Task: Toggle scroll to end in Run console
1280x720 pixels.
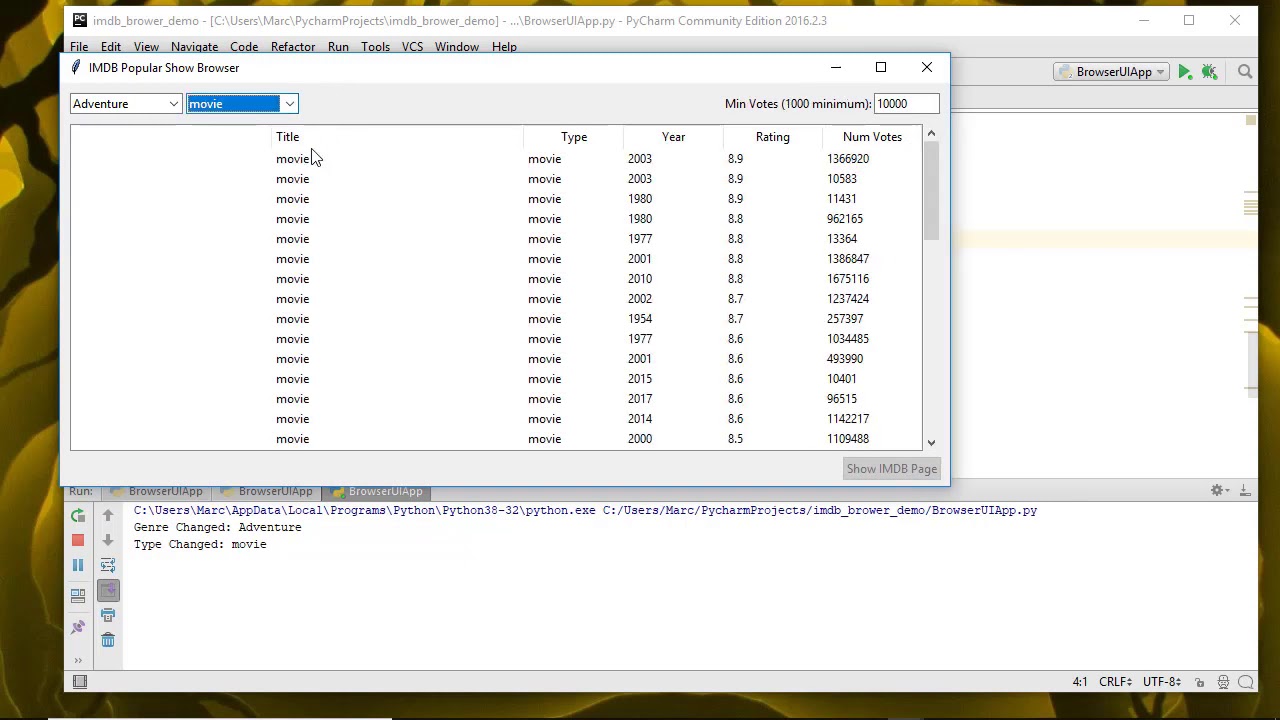Action: (108, 590)
